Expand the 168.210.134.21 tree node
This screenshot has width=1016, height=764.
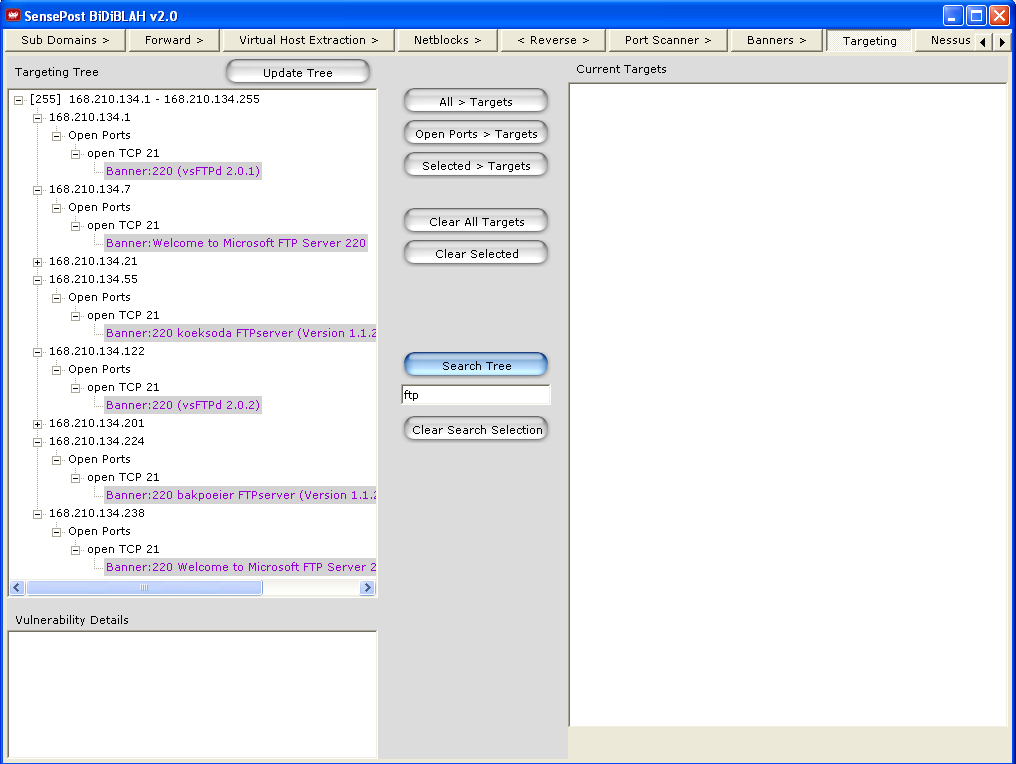pyautogui.click(x=38, y=262)
